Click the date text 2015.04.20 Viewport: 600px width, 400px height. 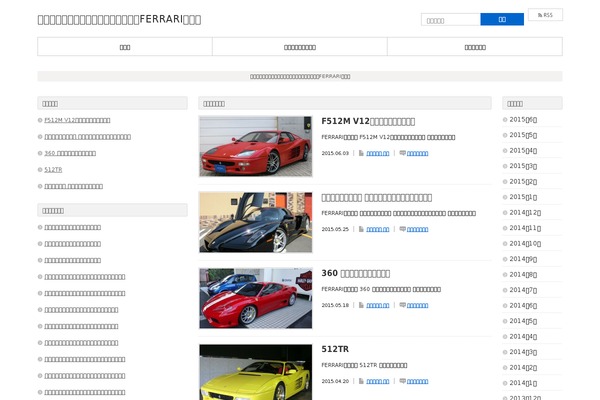click(335, 381)
